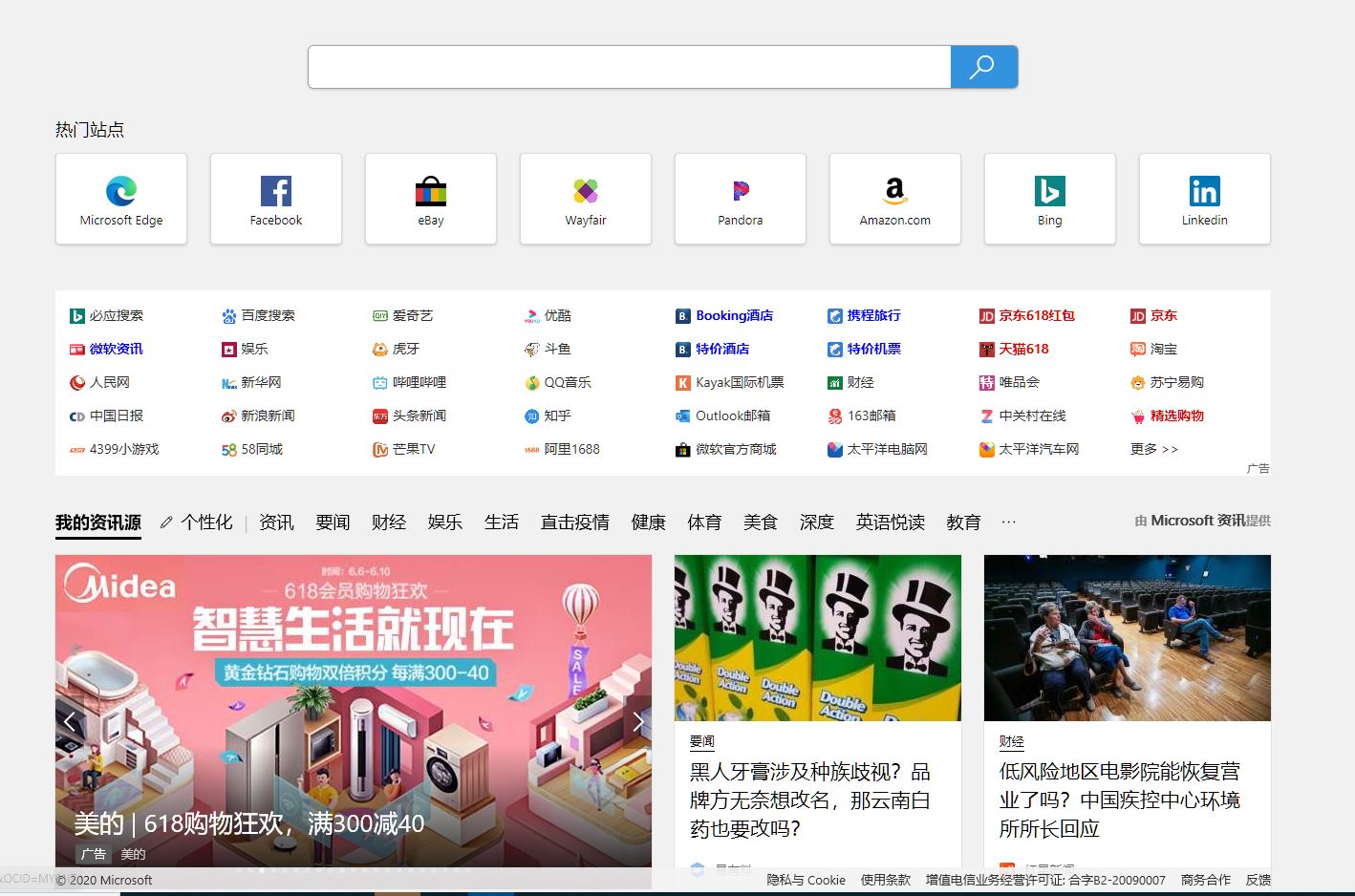This screenshot has width=1355, height=896.
Task: Open the Facebook tile
Action: 276,199
